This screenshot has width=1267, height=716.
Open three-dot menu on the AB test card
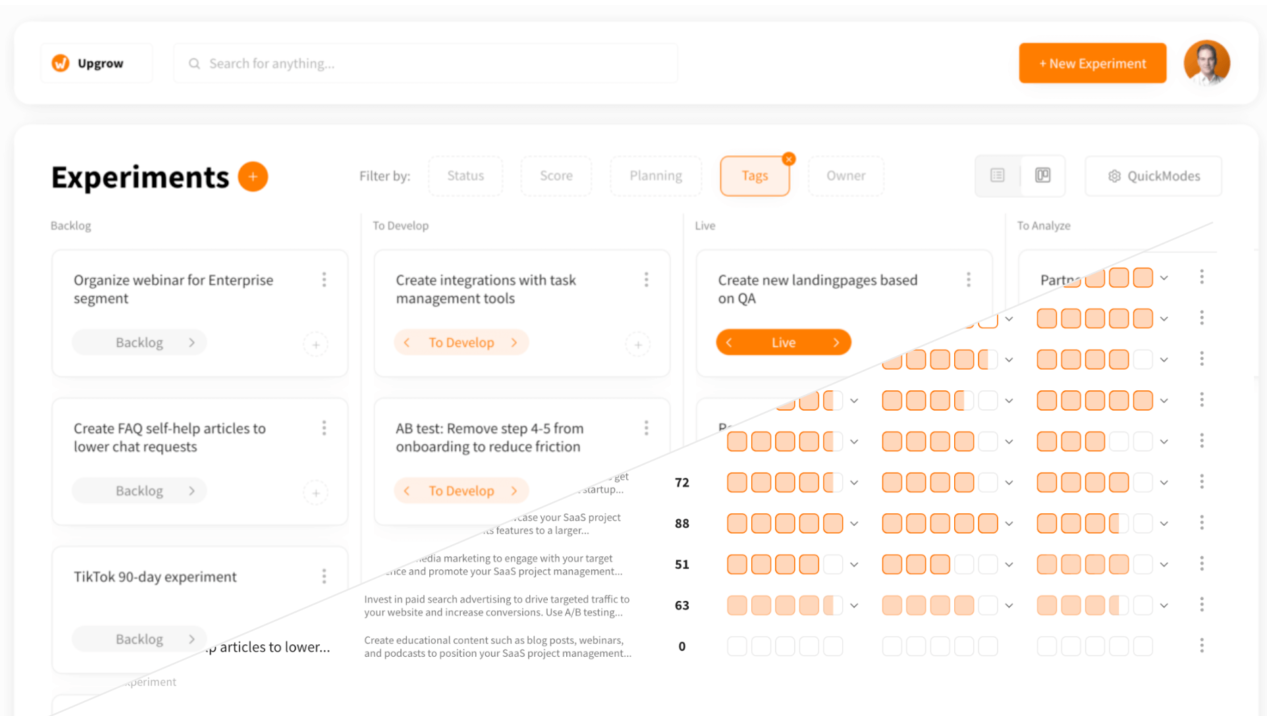(646, 428)
